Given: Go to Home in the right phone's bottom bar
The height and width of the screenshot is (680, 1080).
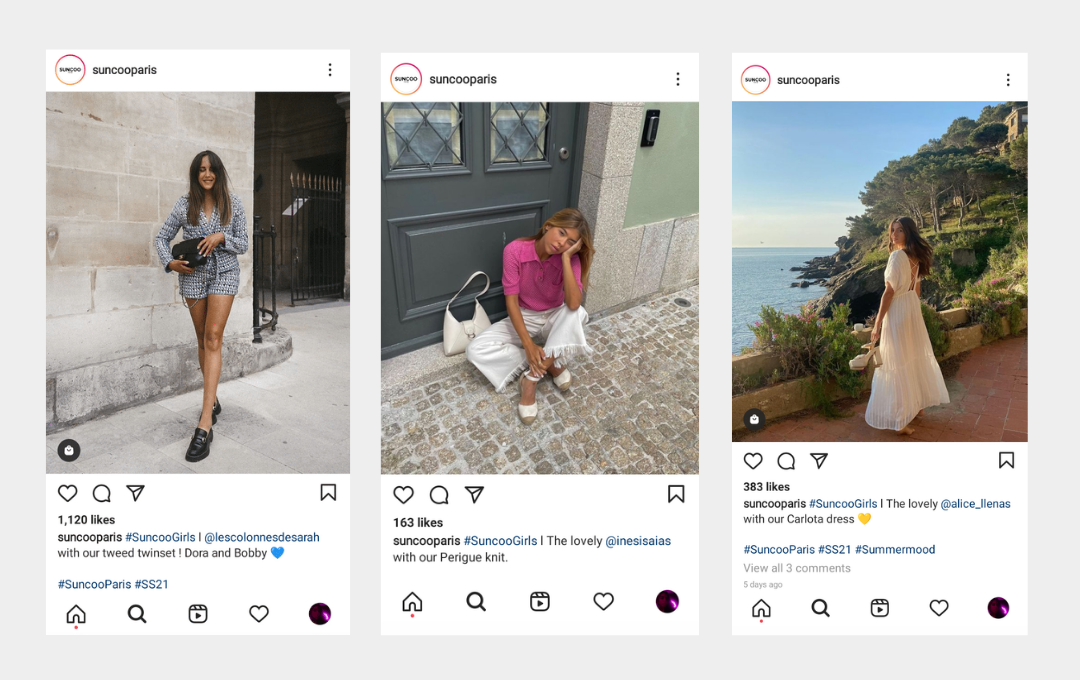Looking at the screenshot, I should tap(761, 608).
